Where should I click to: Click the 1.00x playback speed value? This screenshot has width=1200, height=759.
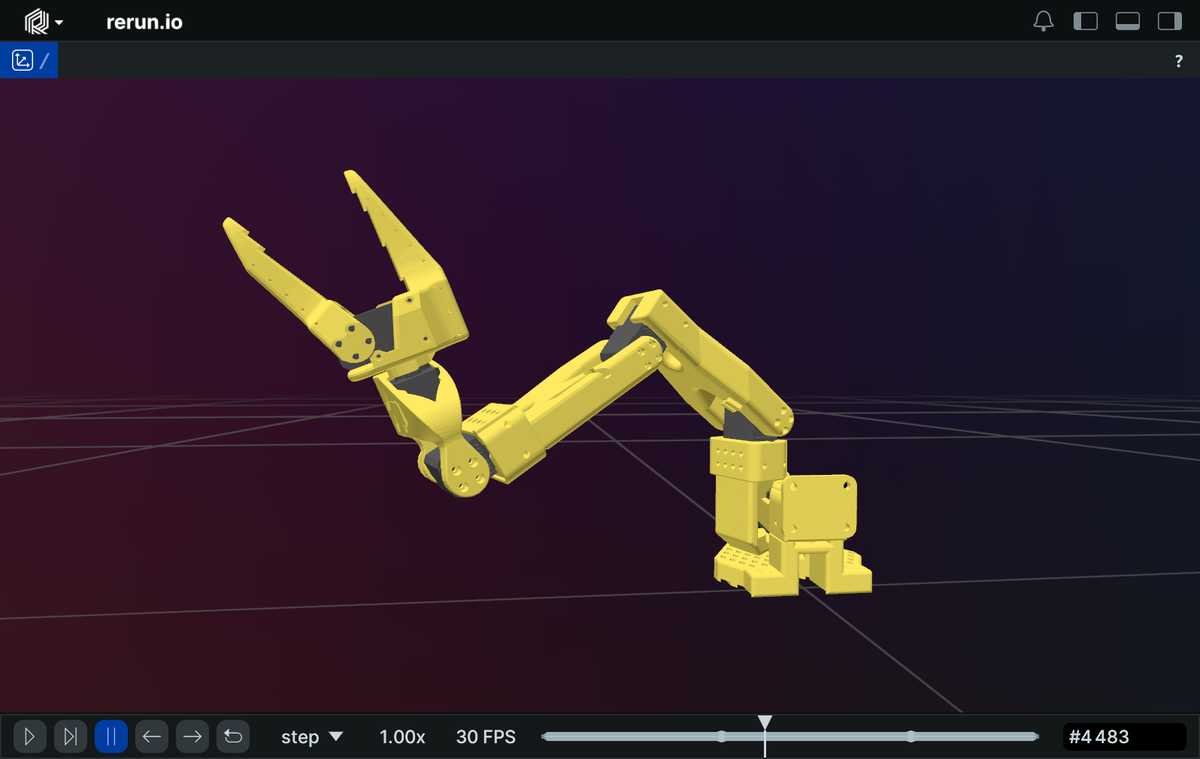(x=402, y=737)
